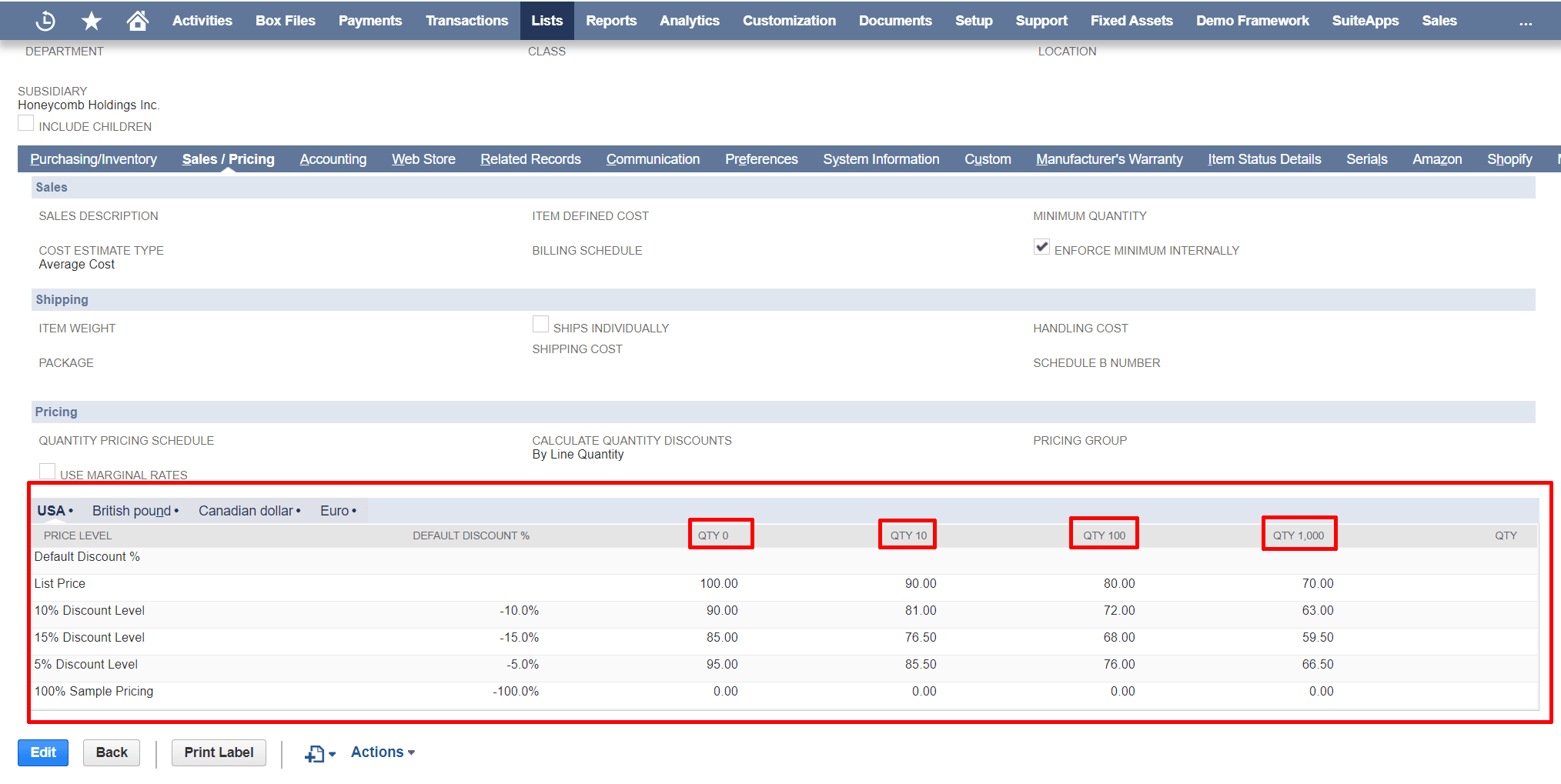This screenshot has width=1561, height=784.
Task: Open the Fixed Assets menu
Action: click(x=1131, y=21)
